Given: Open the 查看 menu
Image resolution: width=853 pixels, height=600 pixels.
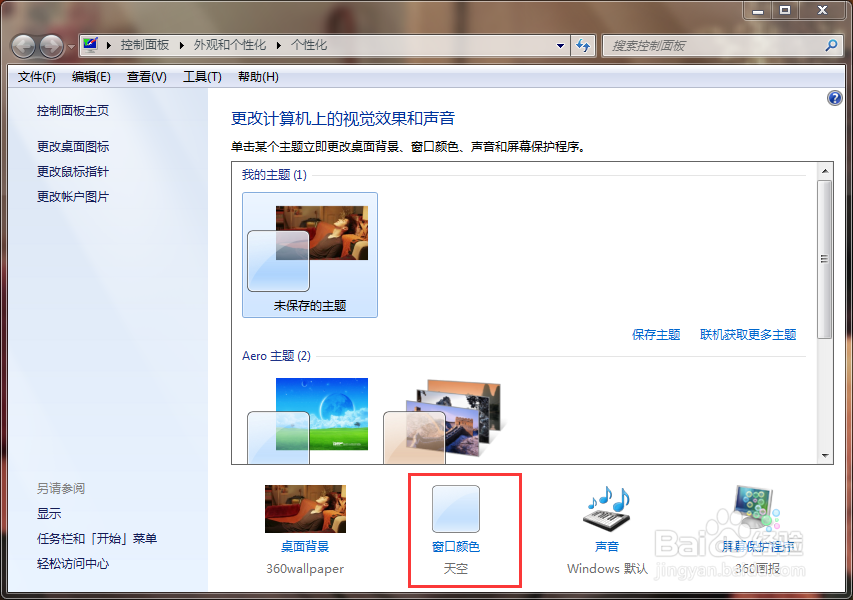Looking at the screenshot, I should [145, 76].
